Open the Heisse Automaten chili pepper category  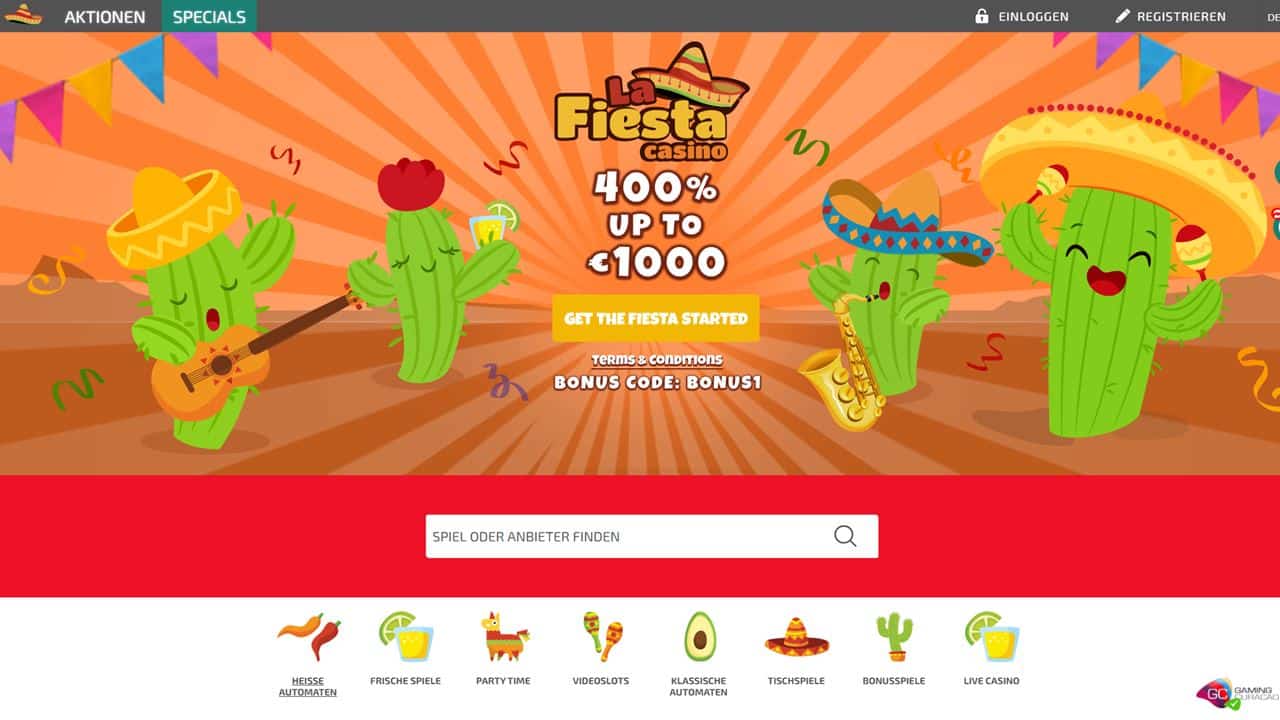(308, 637)
